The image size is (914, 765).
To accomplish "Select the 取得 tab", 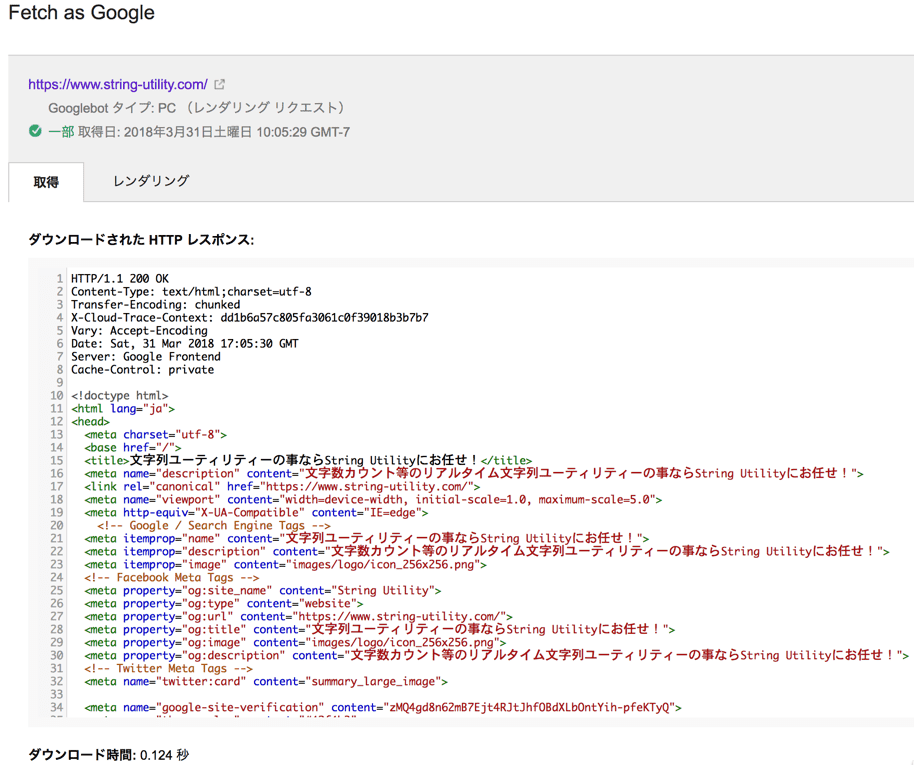I will click(x=46, y=182).
